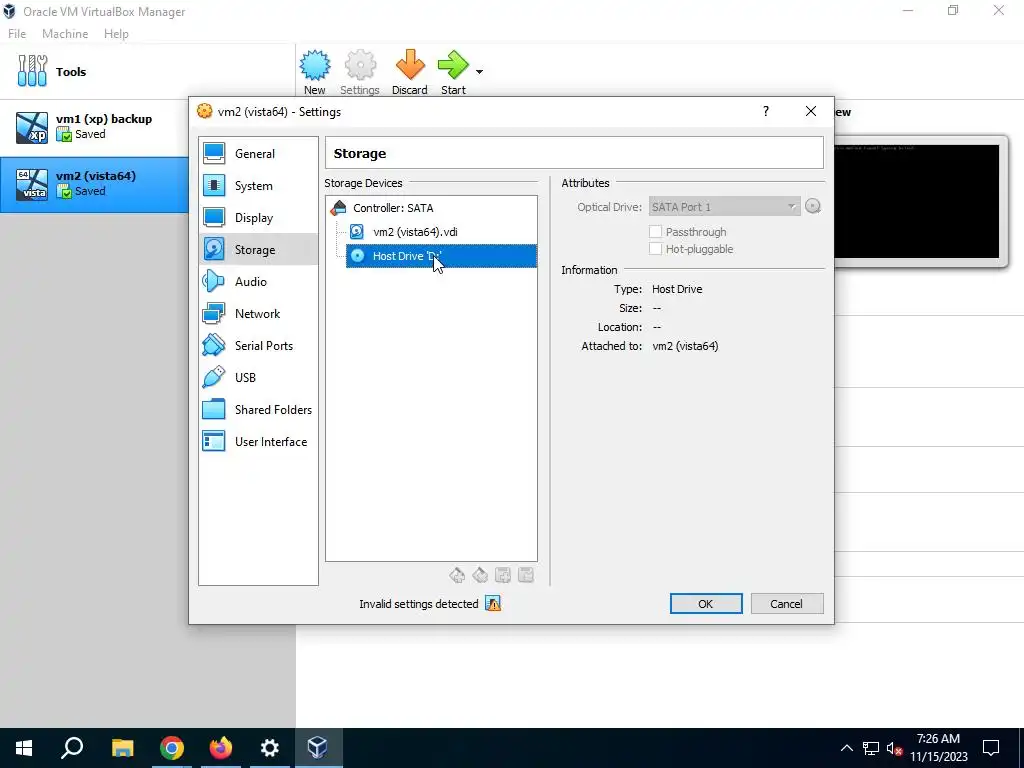Viewport: 1024px width, 768px height.
Task: Toggle the Passthrough checkbox
Action: pyautogui.click(x=656, y=232)
